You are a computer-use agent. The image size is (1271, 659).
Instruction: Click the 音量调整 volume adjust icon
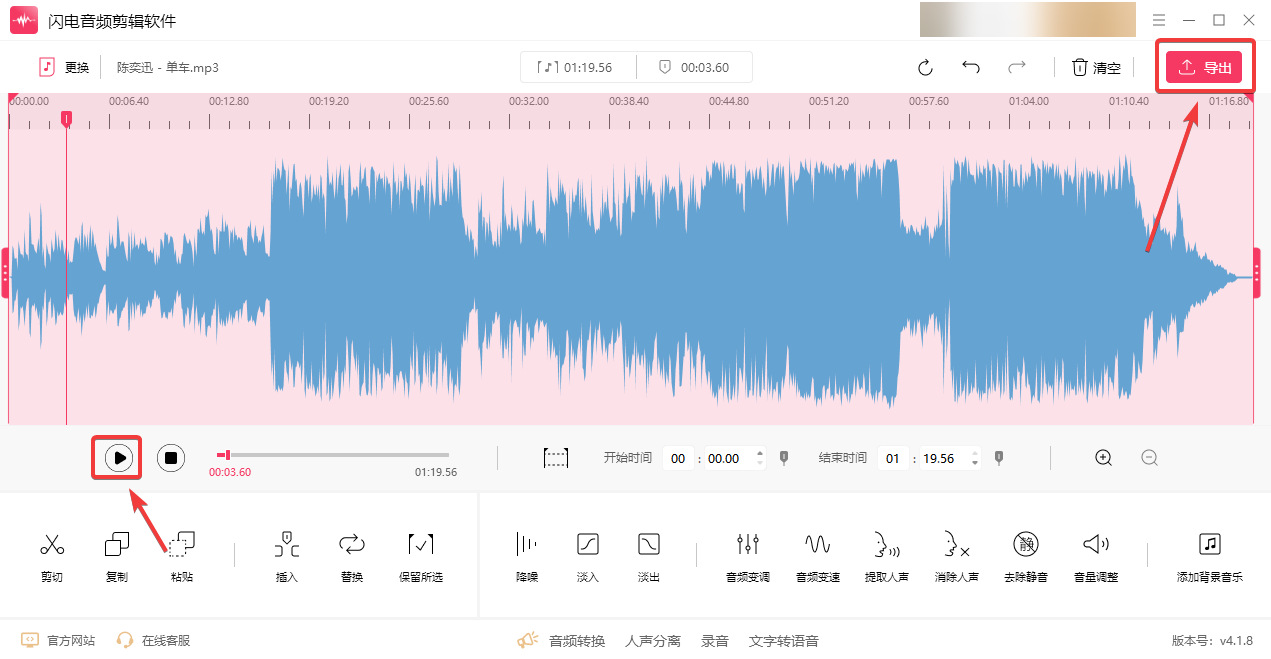(x=1095, y=557)
